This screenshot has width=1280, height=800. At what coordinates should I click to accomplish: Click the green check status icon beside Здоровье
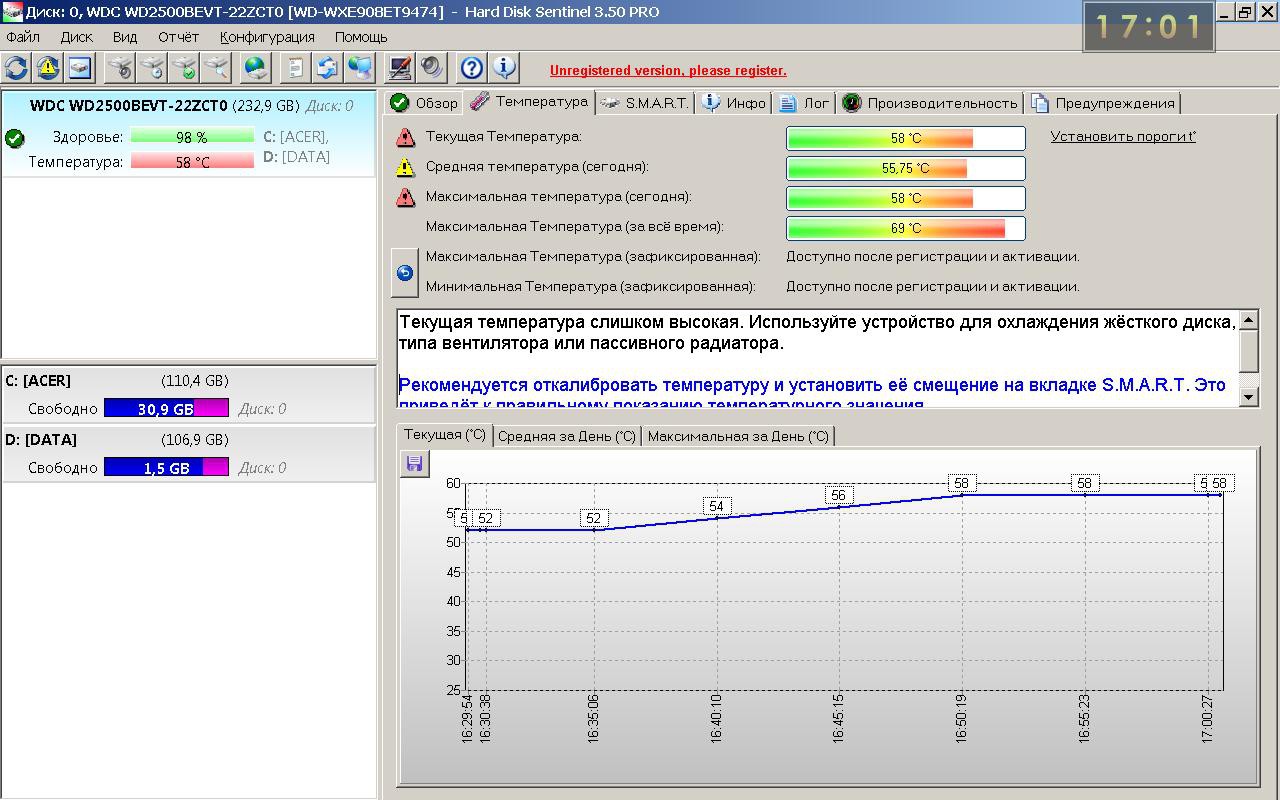pyautogui.click(x=14, y=138)
